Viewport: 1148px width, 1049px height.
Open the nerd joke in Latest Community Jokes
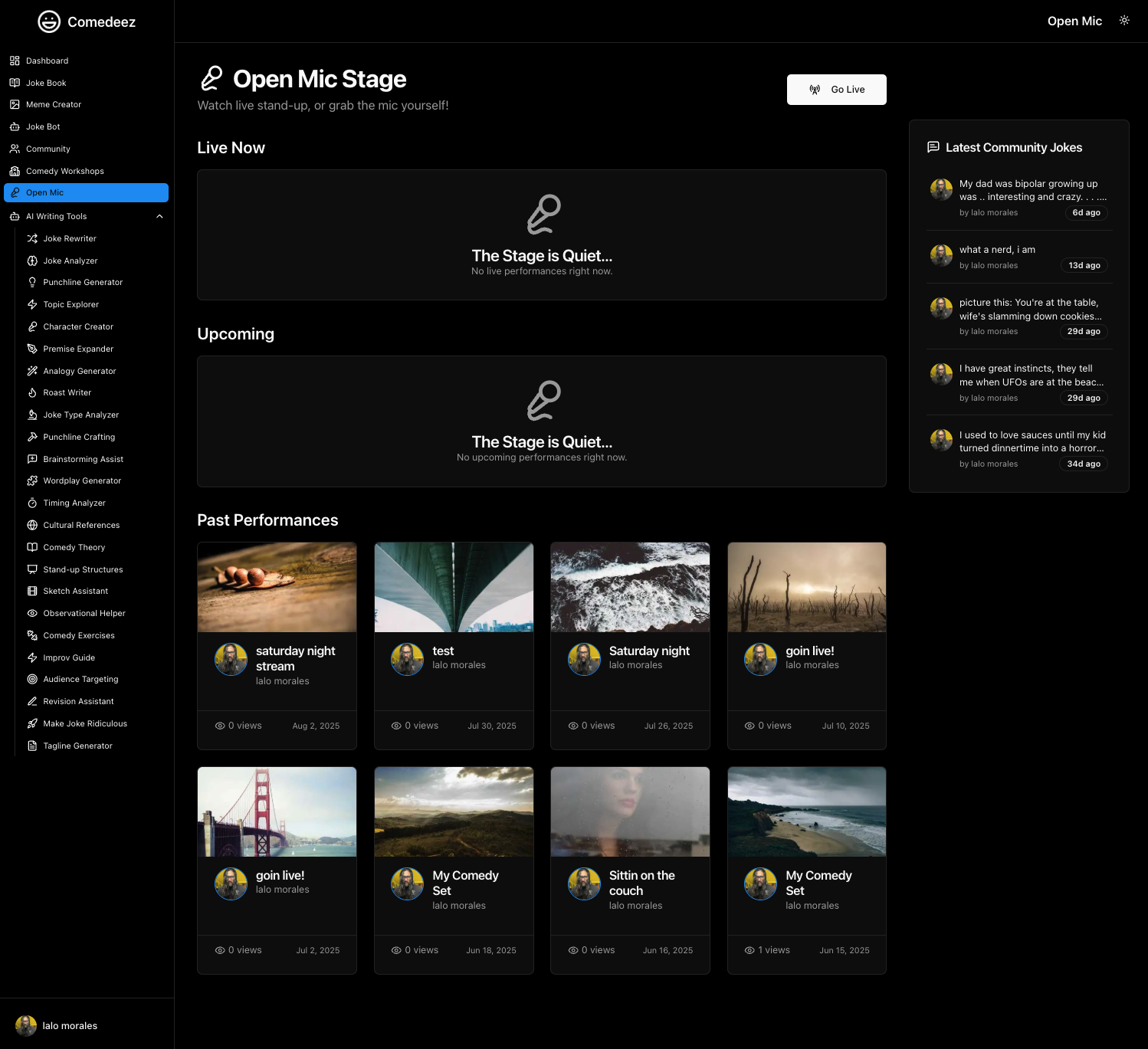click(1018, 256)
